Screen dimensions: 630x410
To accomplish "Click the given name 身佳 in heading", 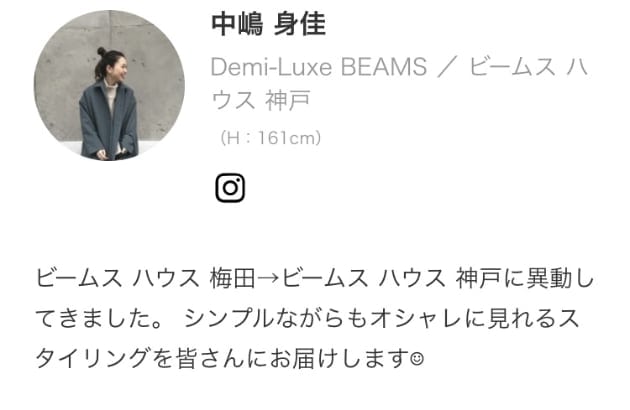I will (x=300, y=24).
